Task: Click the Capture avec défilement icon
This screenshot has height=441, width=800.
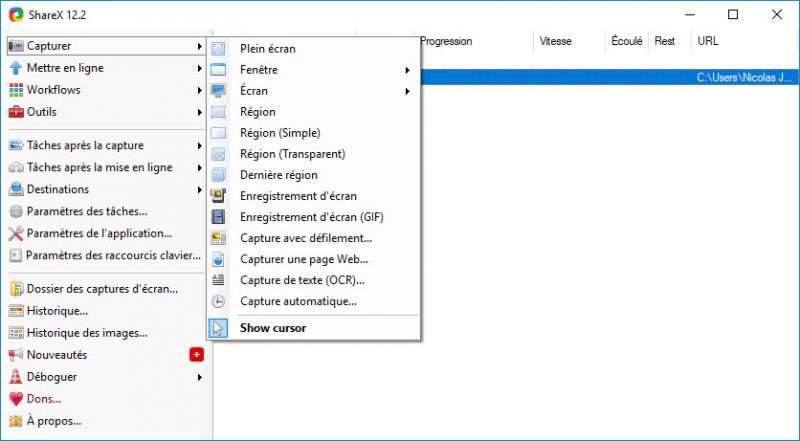Action: click(x=218, y=238)
